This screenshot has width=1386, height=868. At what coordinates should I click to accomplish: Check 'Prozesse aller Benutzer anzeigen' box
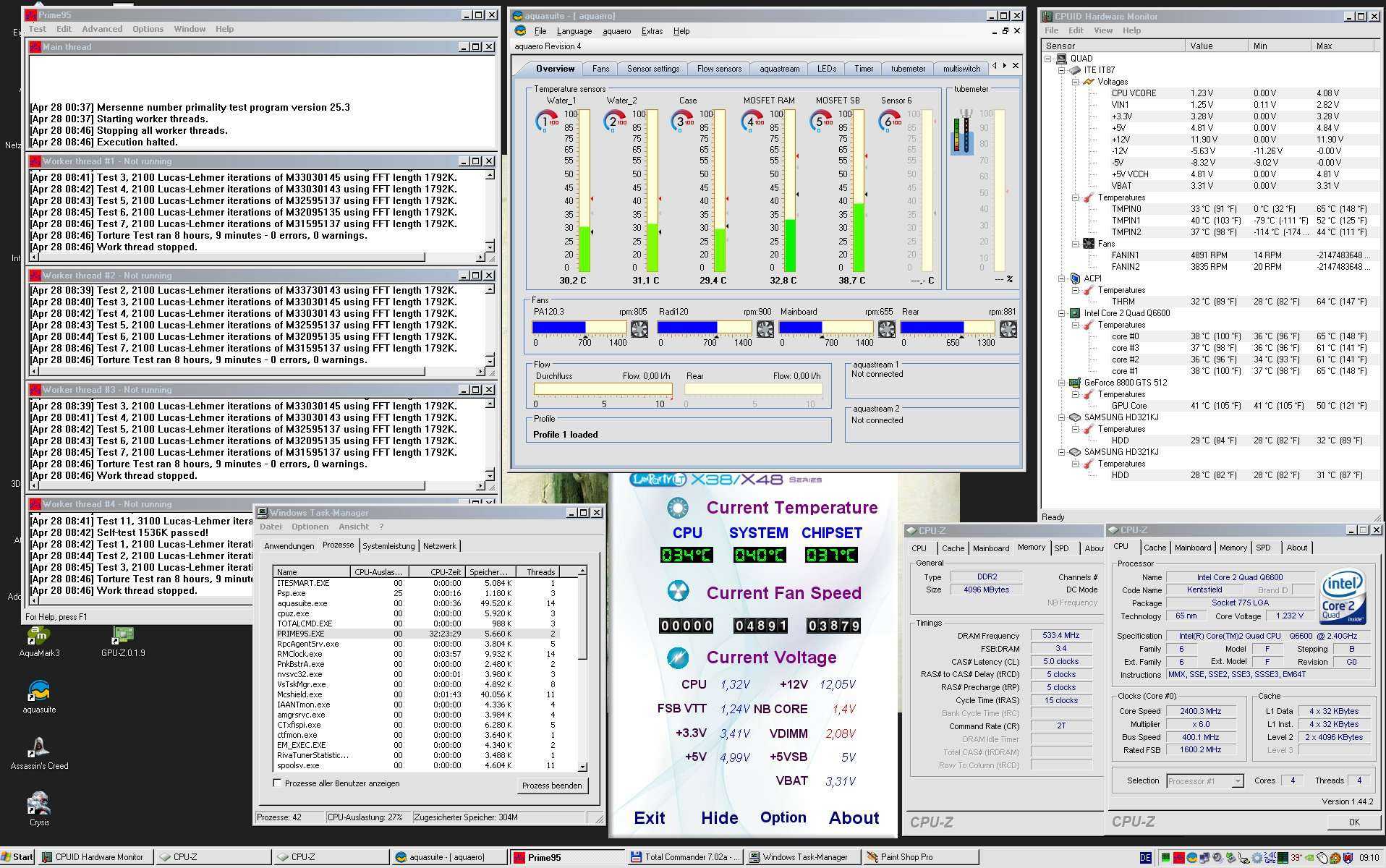pos(277,783)
